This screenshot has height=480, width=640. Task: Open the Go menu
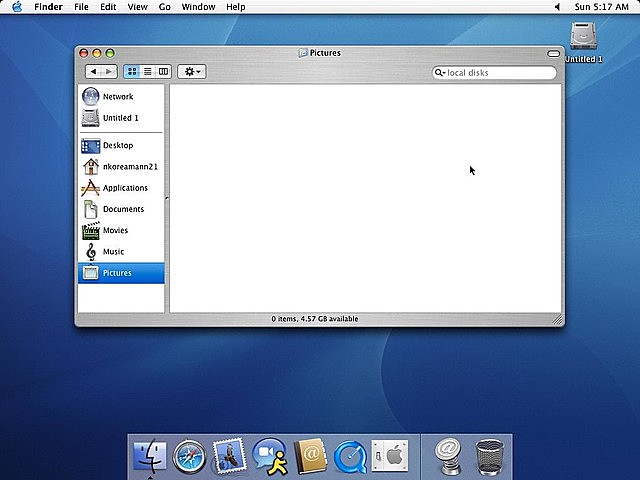click(164, 7)
